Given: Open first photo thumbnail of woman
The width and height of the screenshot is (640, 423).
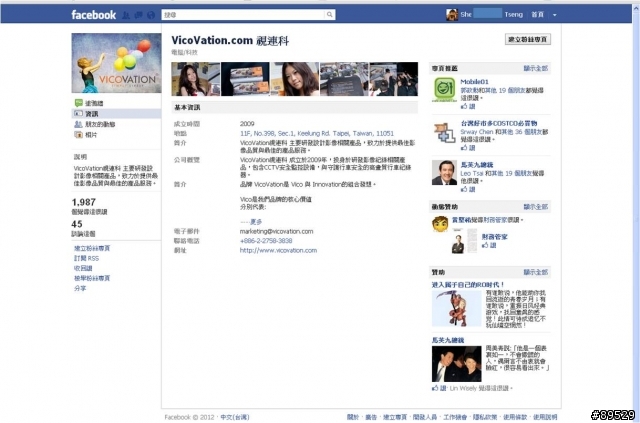Looking at the screenshot, I should pyautogui.click(x=196, y=79).
